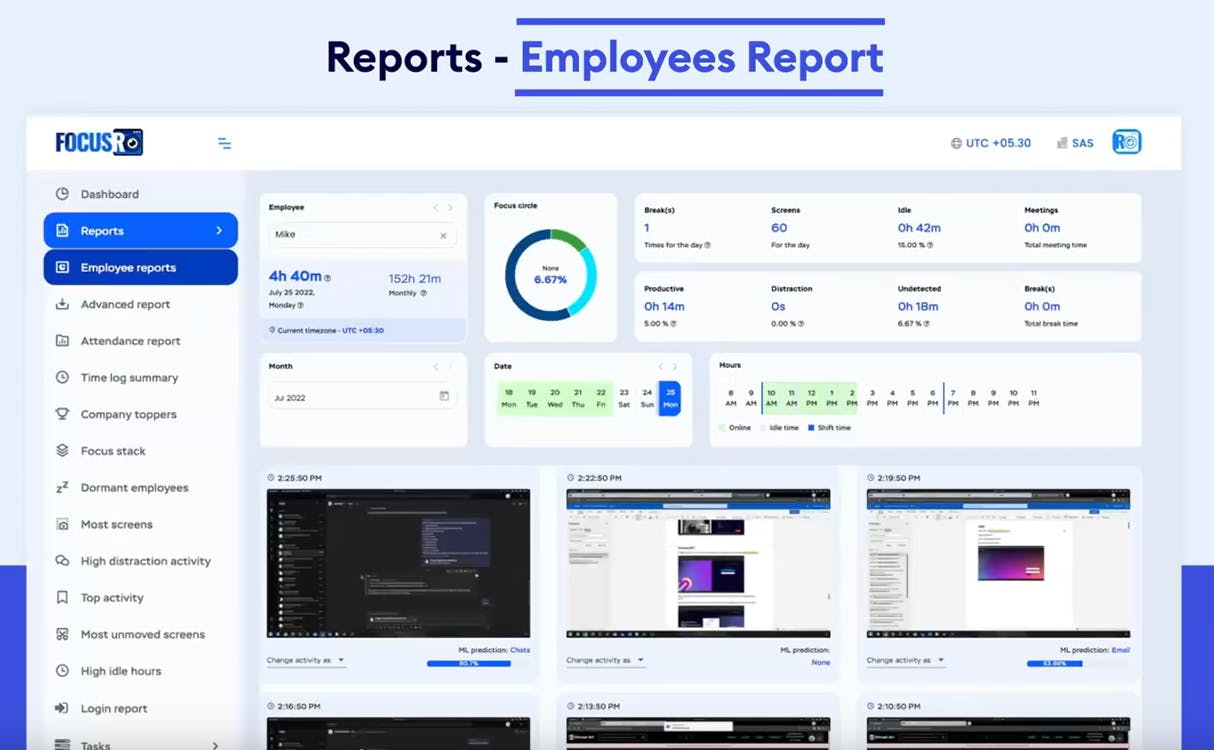Click the Company toppers trophy icon

62,414
